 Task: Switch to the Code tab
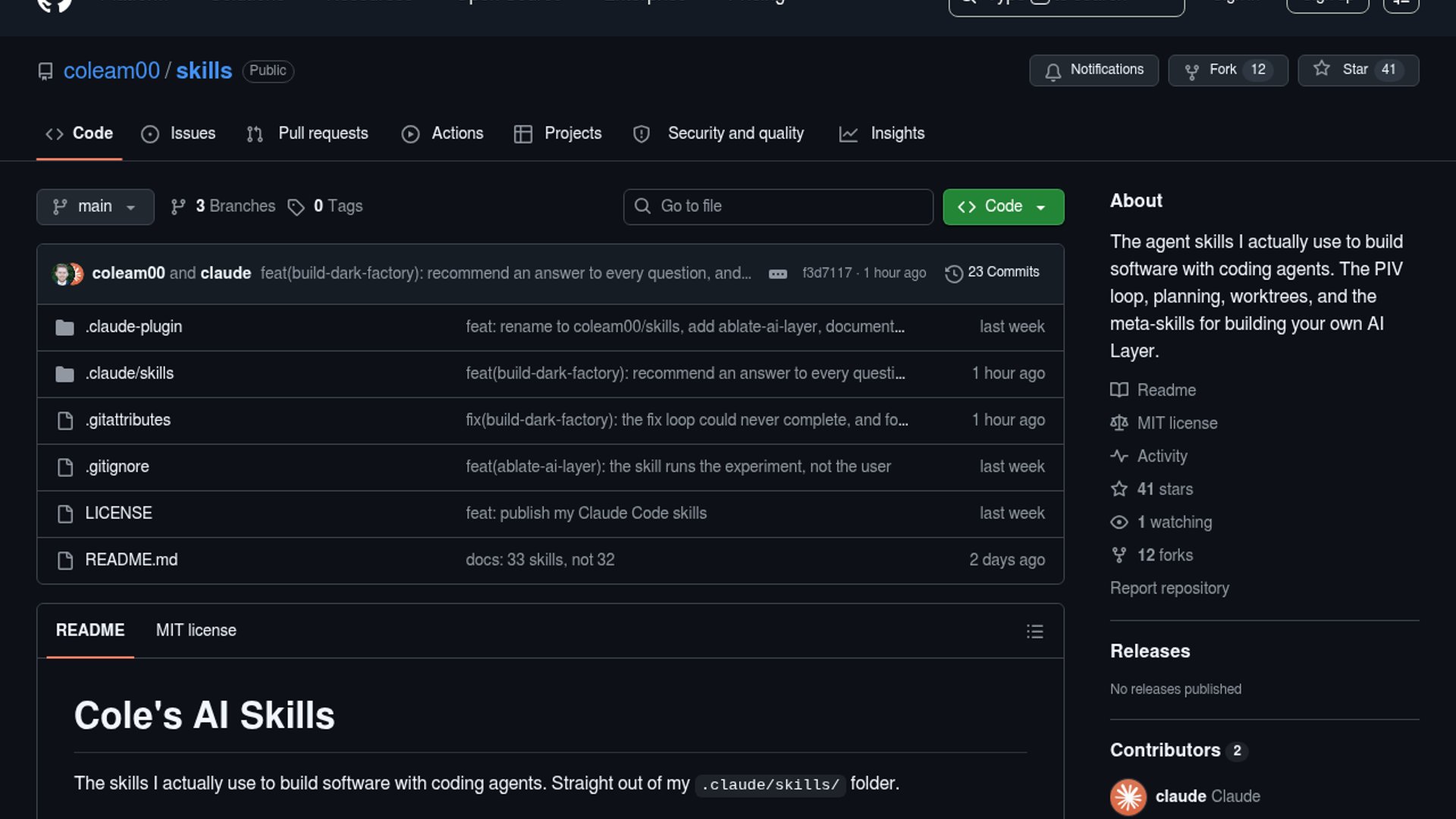tap(79, 133)
